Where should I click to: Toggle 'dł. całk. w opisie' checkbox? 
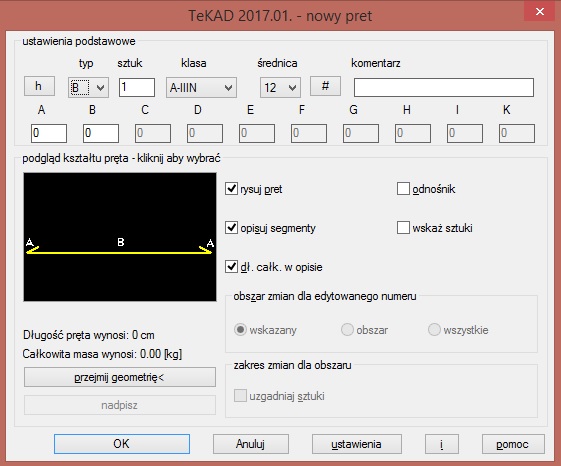pos(231,267)
